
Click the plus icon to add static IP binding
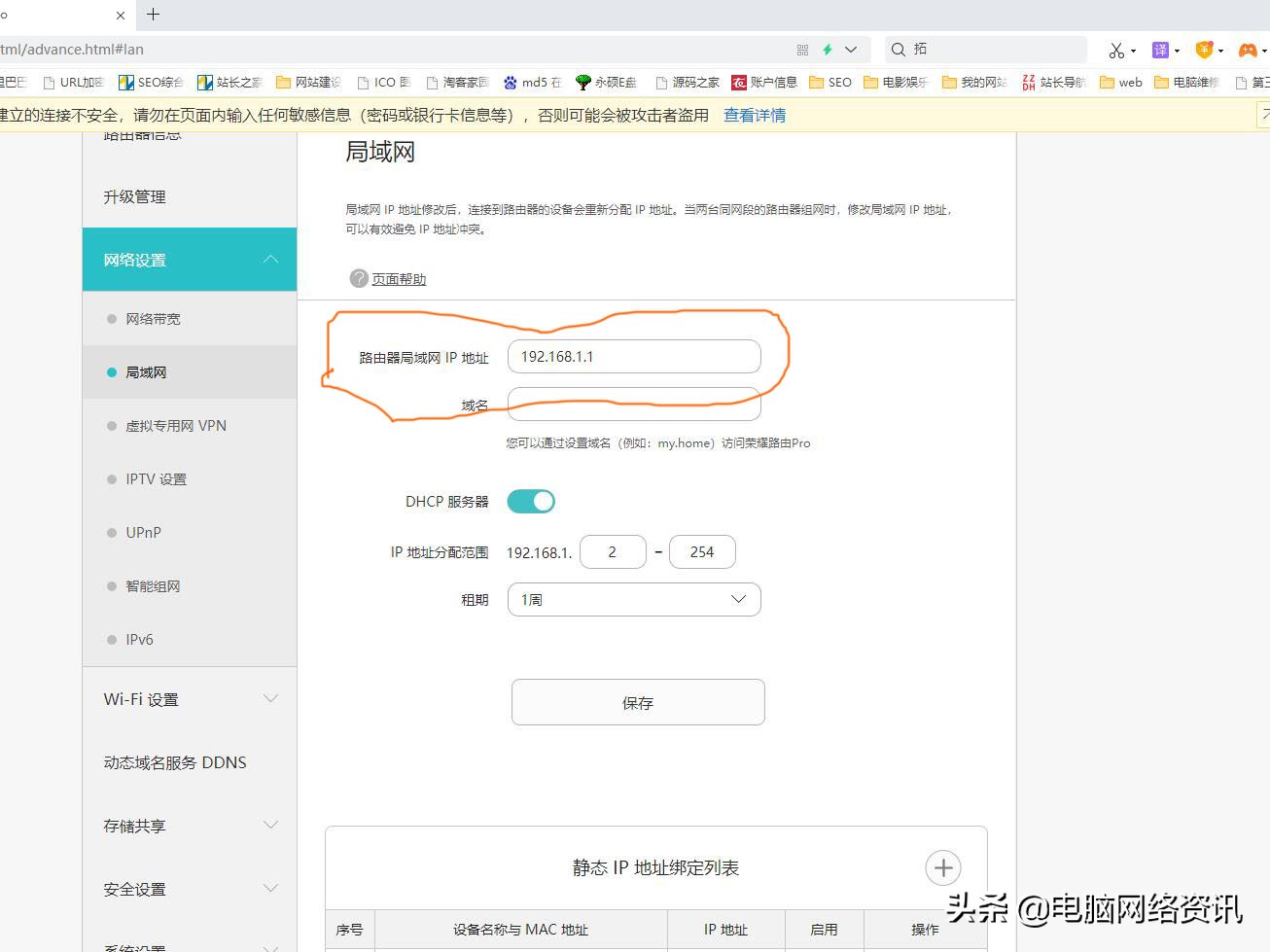coord(942,867)
